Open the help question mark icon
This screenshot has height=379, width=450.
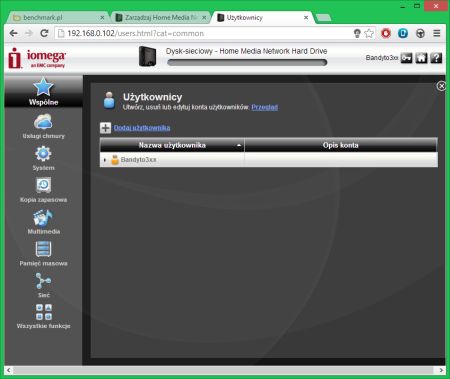436,58
